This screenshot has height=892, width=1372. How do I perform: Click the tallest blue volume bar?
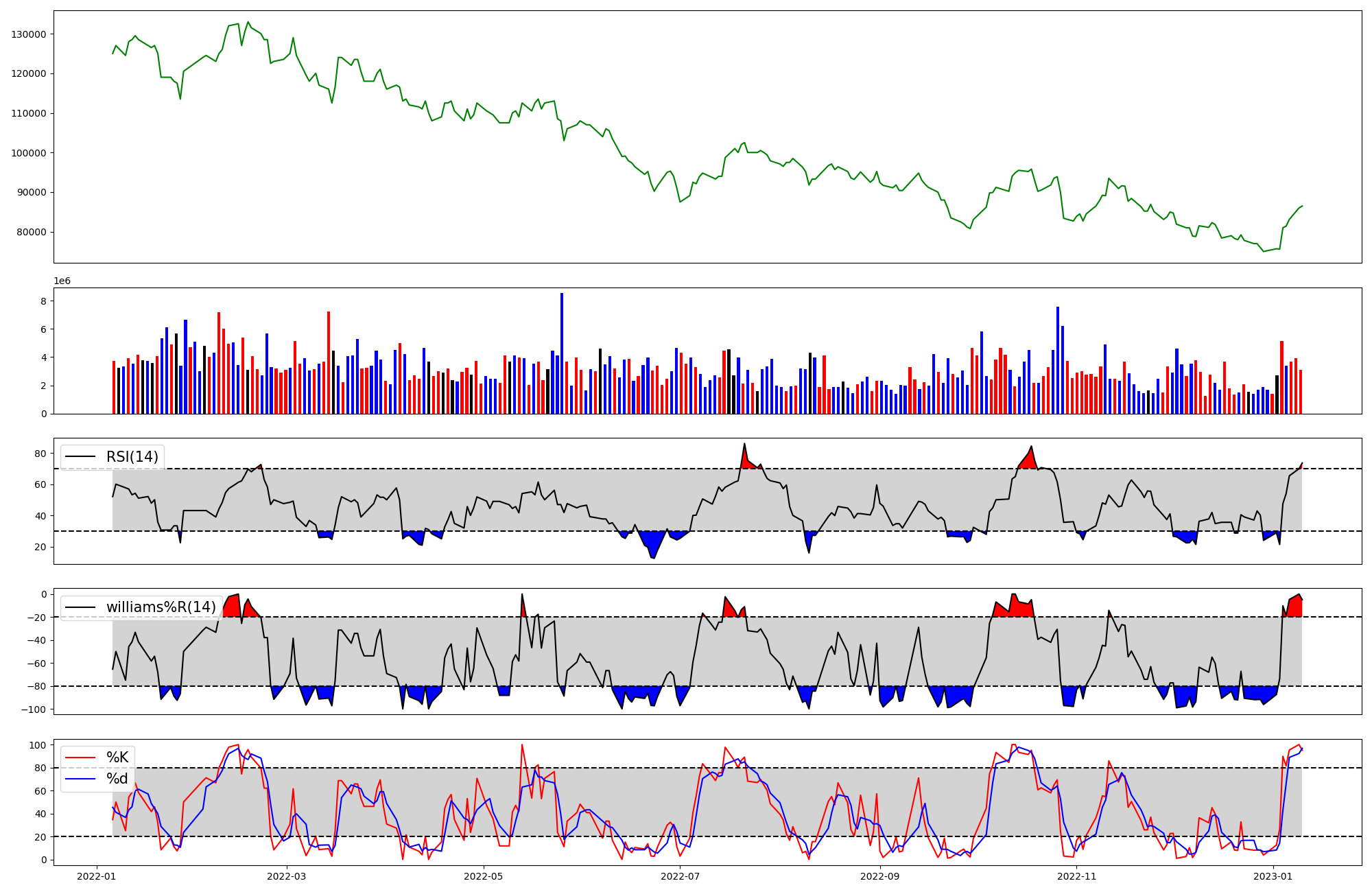562,353
